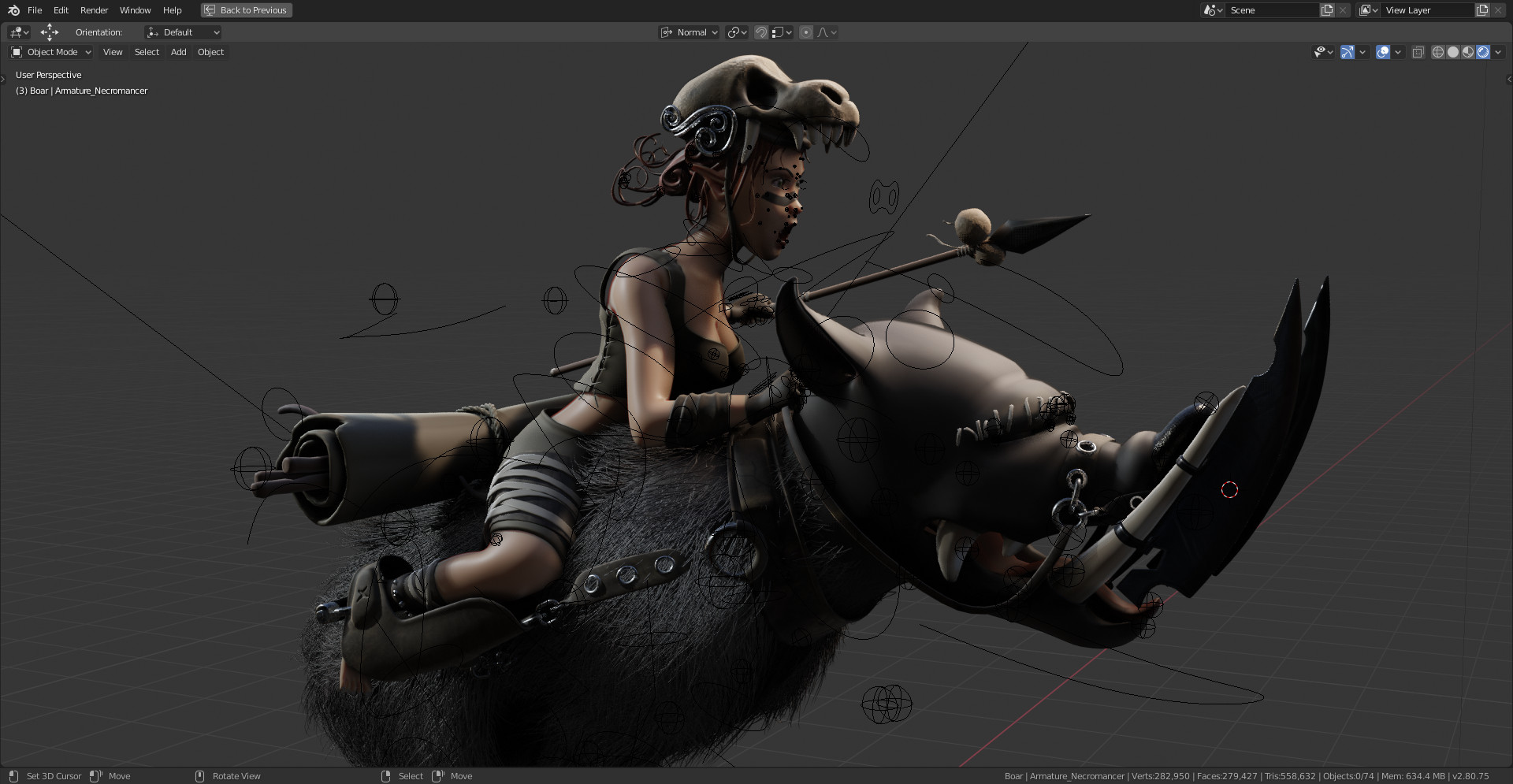Open the viewport View menu
1513x784 pixels.
[x=113, y=52]
